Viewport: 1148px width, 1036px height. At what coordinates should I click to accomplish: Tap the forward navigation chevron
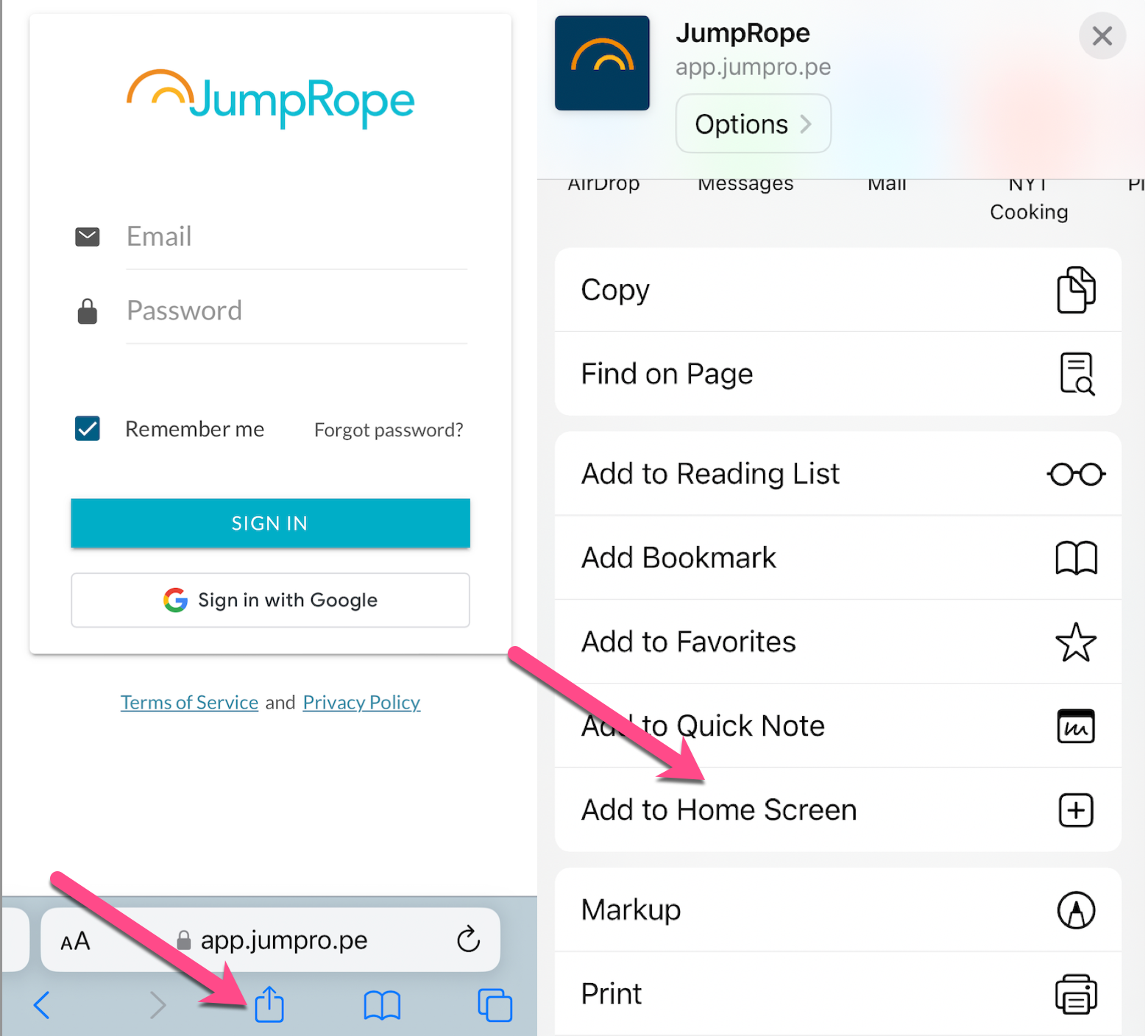click(157, 1004)
